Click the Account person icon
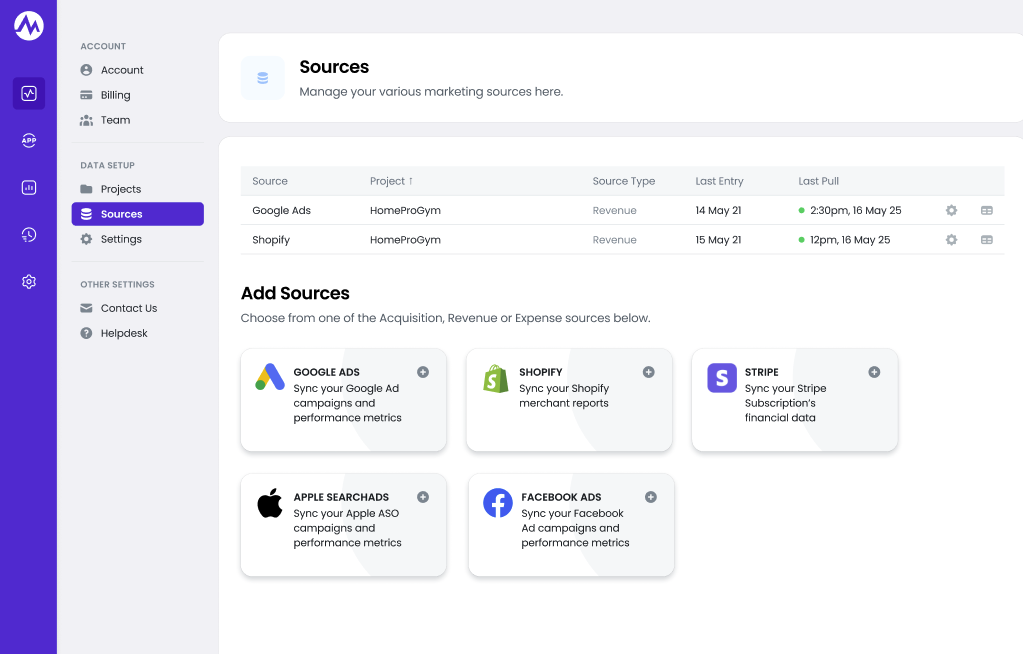Viewport: 1023px width, 654px height. pyautogui.click(x=86, y=70)
